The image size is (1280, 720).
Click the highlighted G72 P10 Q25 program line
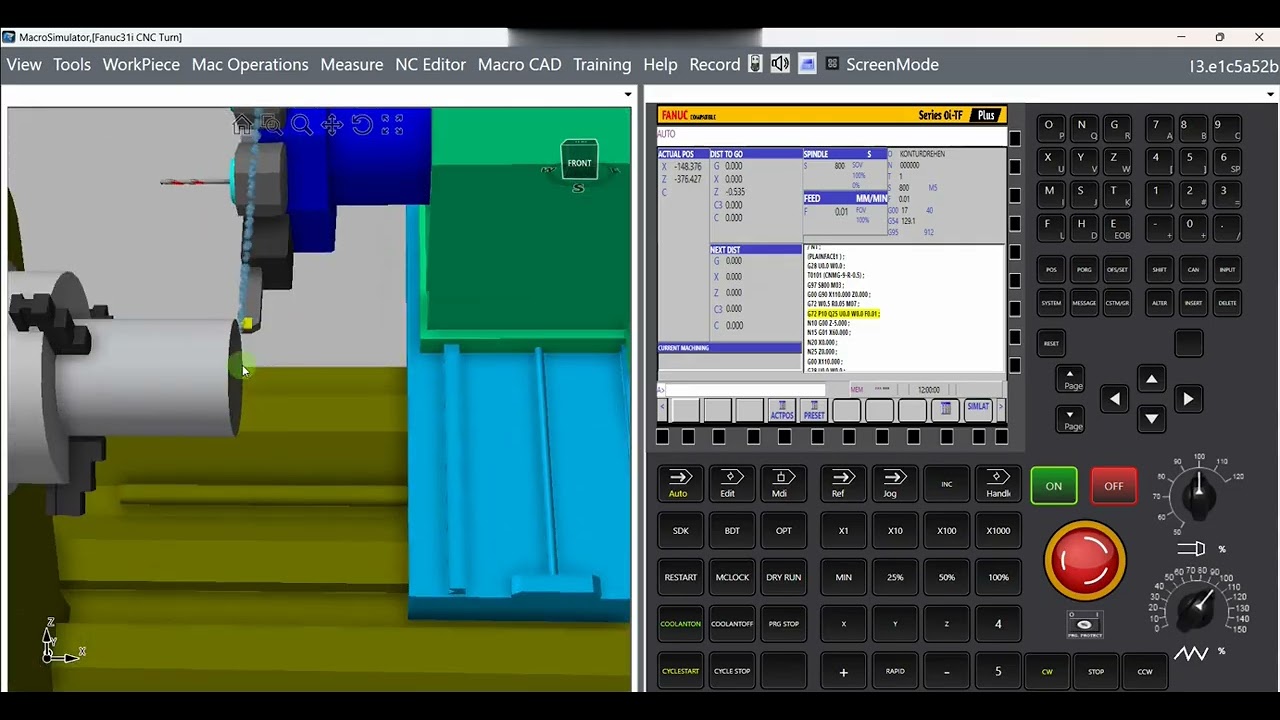point(843,314)
